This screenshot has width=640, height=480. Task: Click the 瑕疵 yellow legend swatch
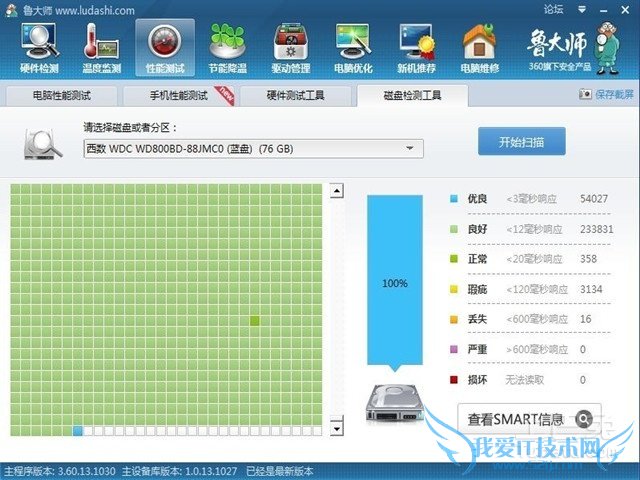click(x=454, y=289)
